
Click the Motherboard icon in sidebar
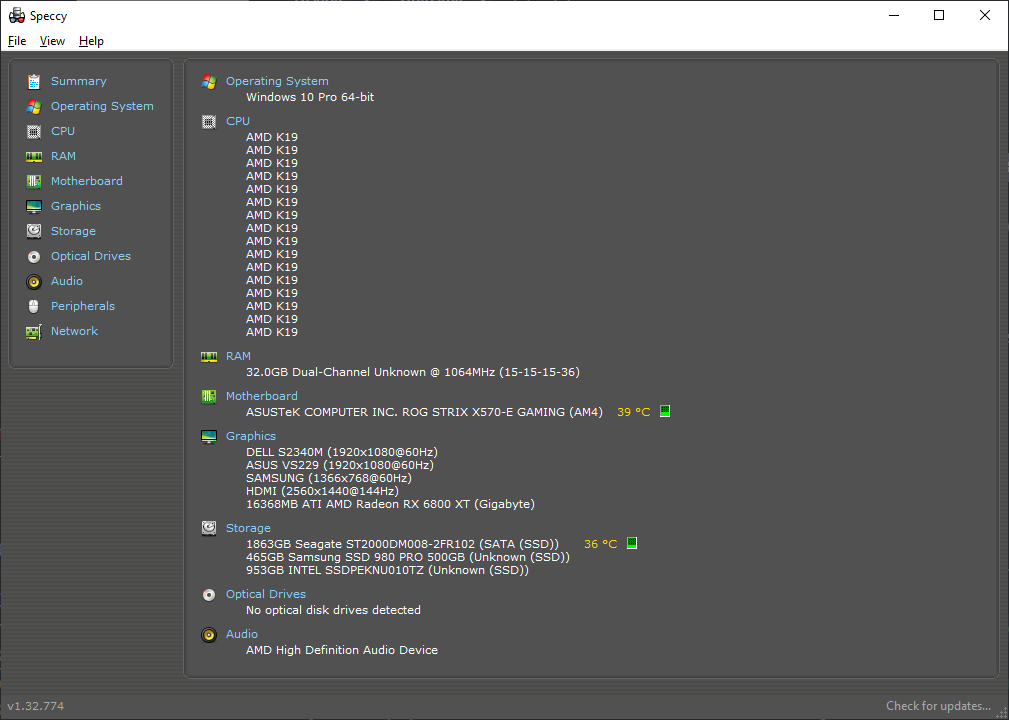click(34, 181)
